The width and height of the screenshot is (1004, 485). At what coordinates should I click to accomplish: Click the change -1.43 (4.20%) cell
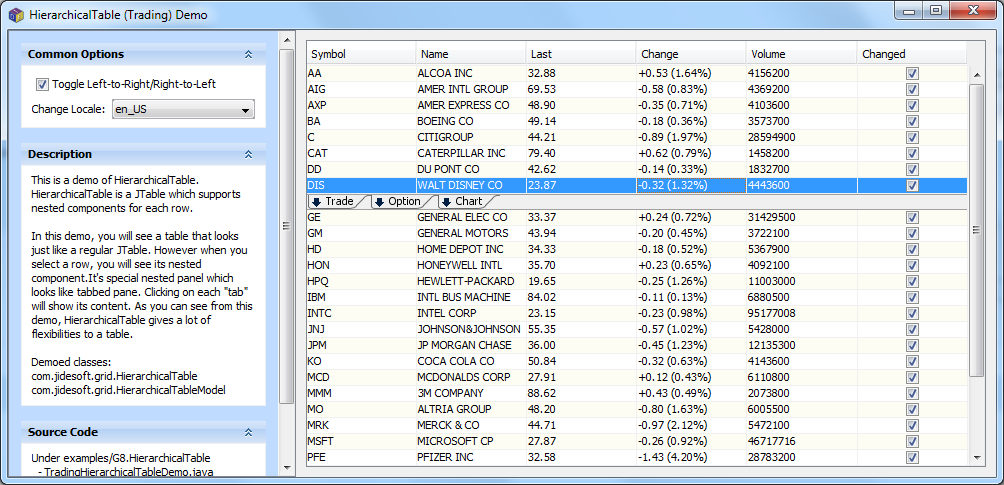[691, 457]
